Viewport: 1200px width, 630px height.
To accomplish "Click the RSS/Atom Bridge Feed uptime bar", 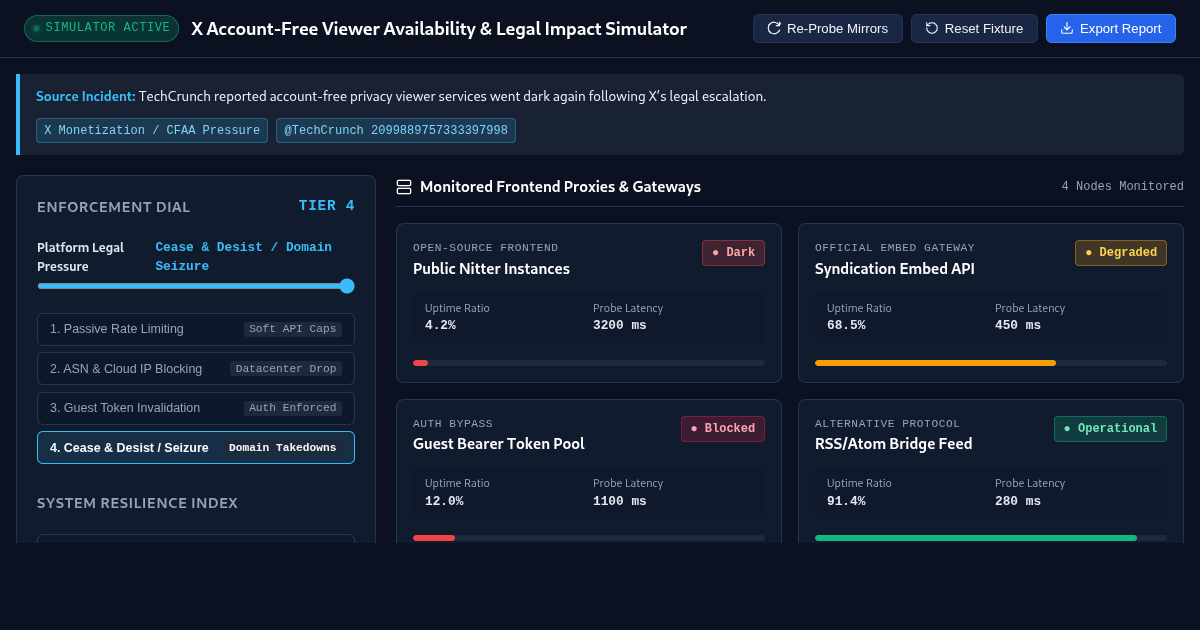I will click(991, 538).
